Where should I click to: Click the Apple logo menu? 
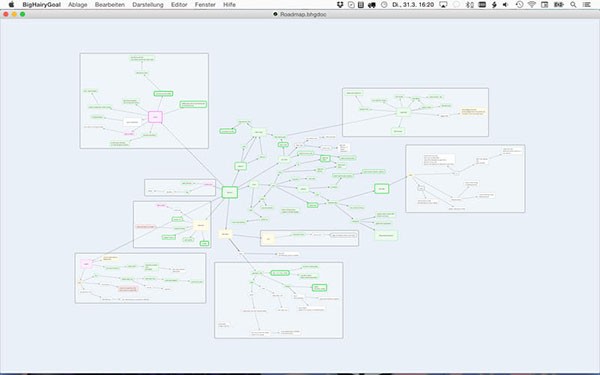click(11, 5)
